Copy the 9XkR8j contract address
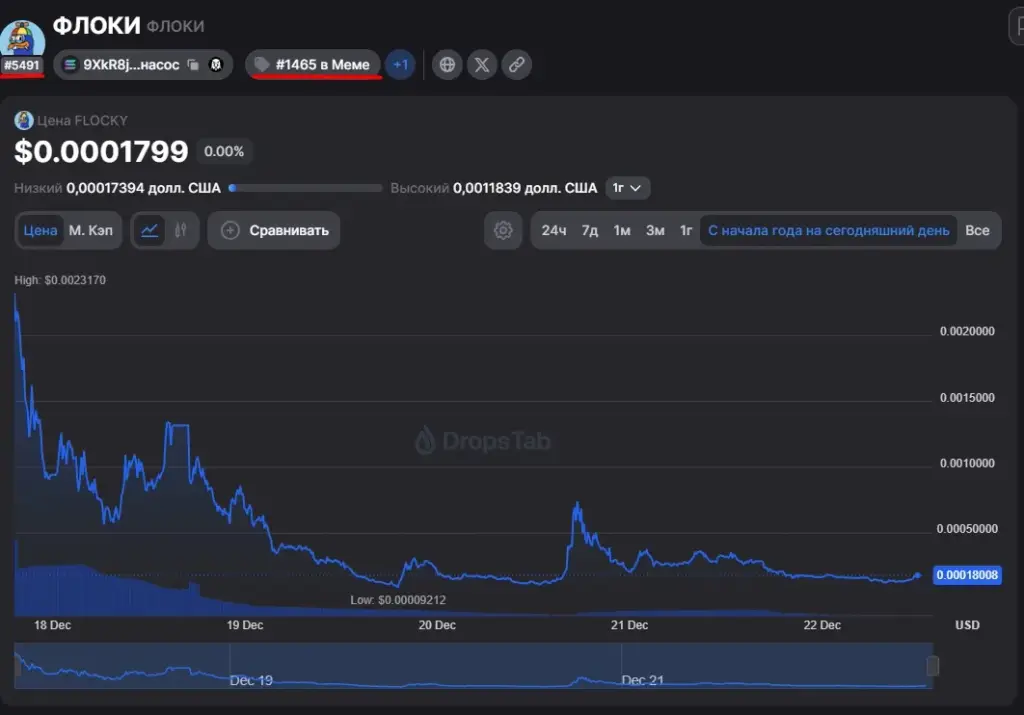The image size is (1024, 715). [193, 65]
